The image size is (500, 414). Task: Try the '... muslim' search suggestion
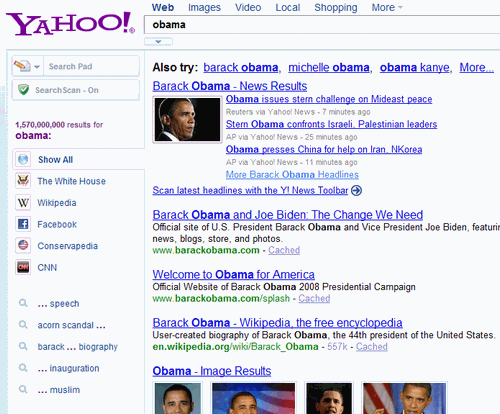tap(59, 390)
